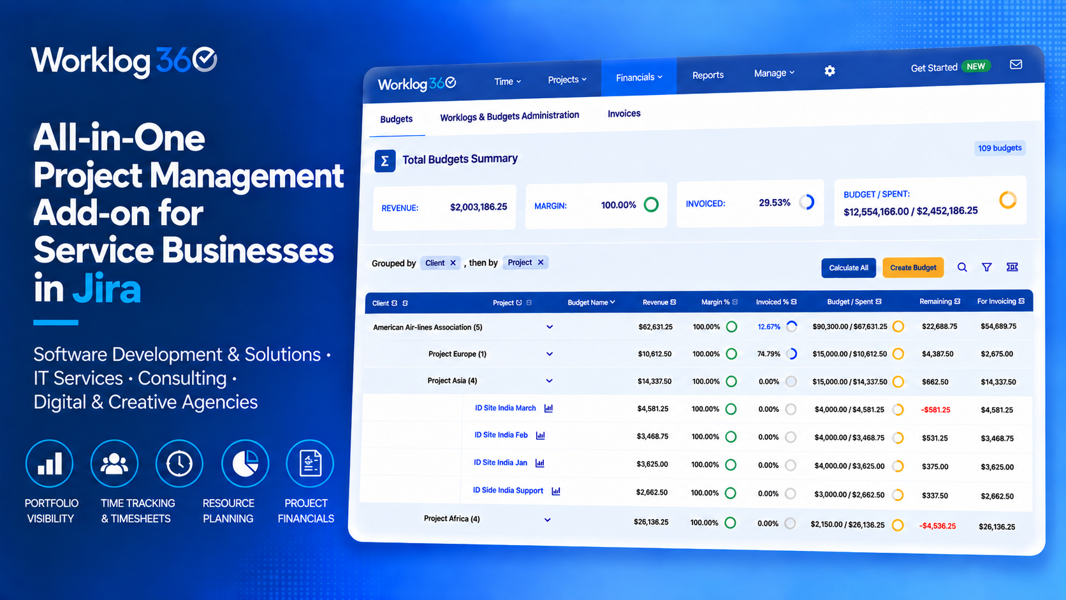The image size is (1066, 600).
Task: Sort by Revenue column icon
Action: coord(673,302)
